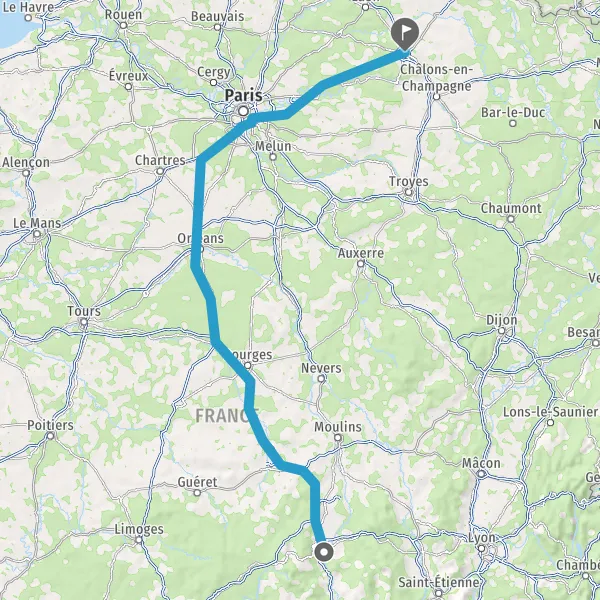Click the FRANCE country label
Viewport: 600px width, 600px height.
(227, 416)
